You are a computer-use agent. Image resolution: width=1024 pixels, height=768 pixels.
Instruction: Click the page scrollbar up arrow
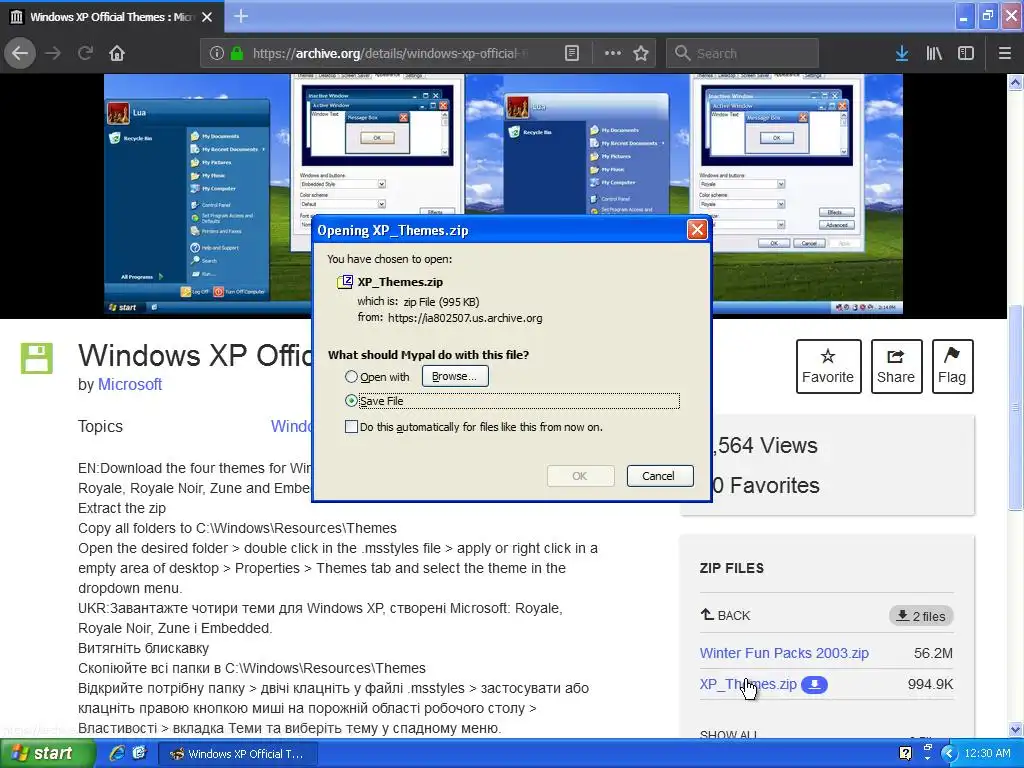coord(1015,82)
